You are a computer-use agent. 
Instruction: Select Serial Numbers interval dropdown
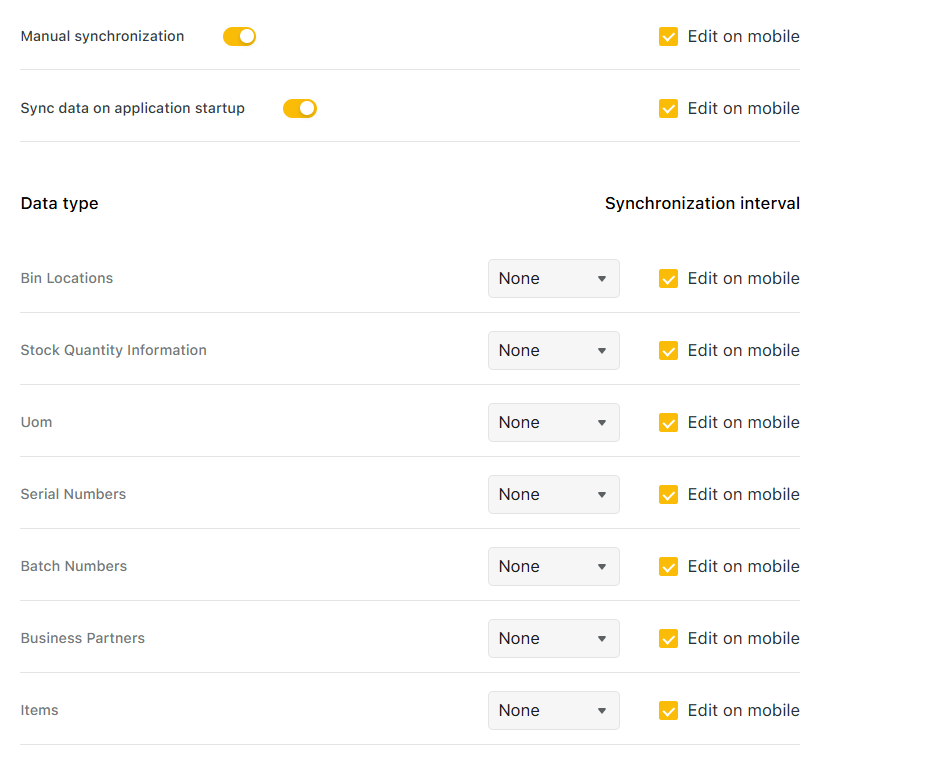click(x=553, y=495)
